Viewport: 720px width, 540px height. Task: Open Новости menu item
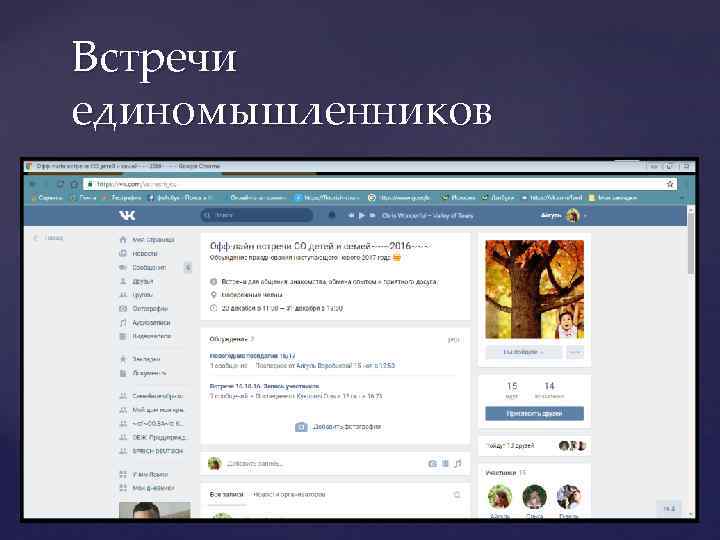pos(145,253)
